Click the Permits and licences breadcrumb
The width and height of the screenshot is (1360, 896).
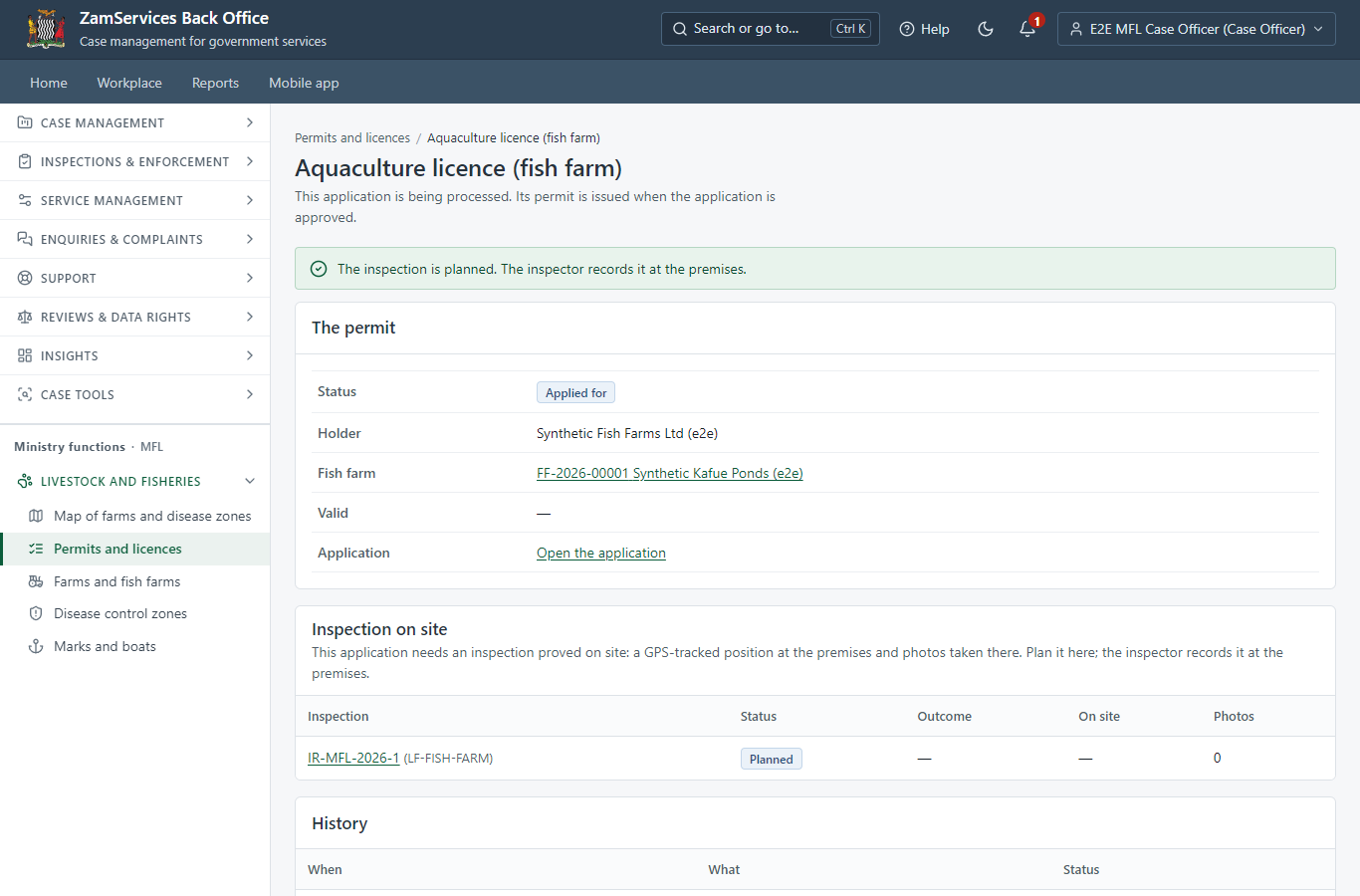pos(352,138)
